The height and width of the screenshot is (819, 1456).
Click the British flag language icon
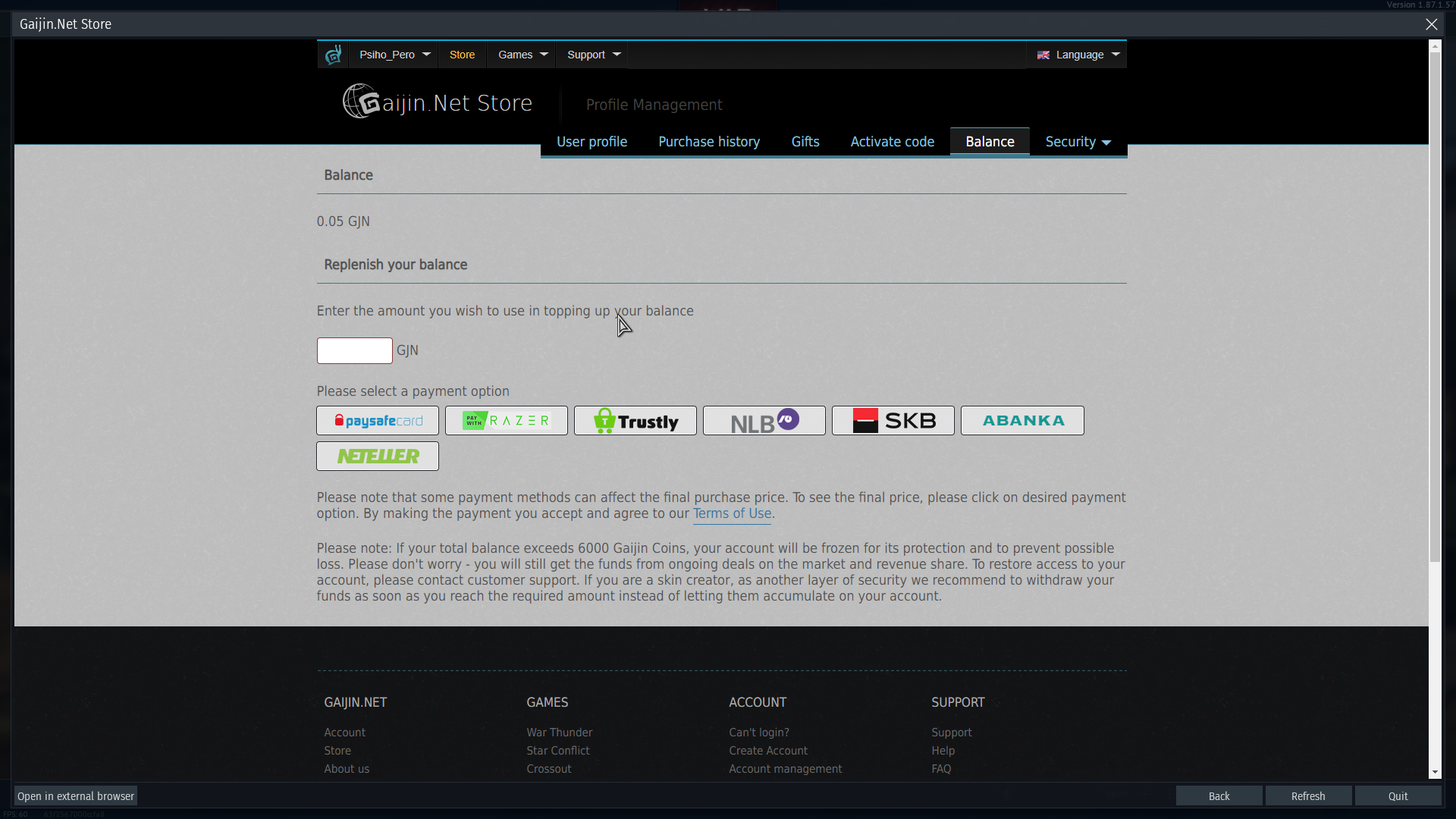[x=1044, y=54]
